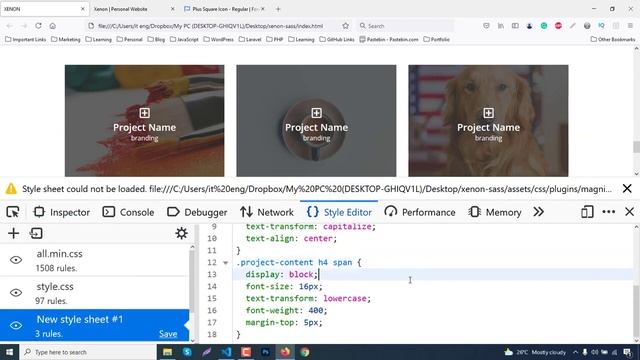The height and width of the screenshot is (360, 640).
Task: Click the address bar URL
Action: (211, 26)
